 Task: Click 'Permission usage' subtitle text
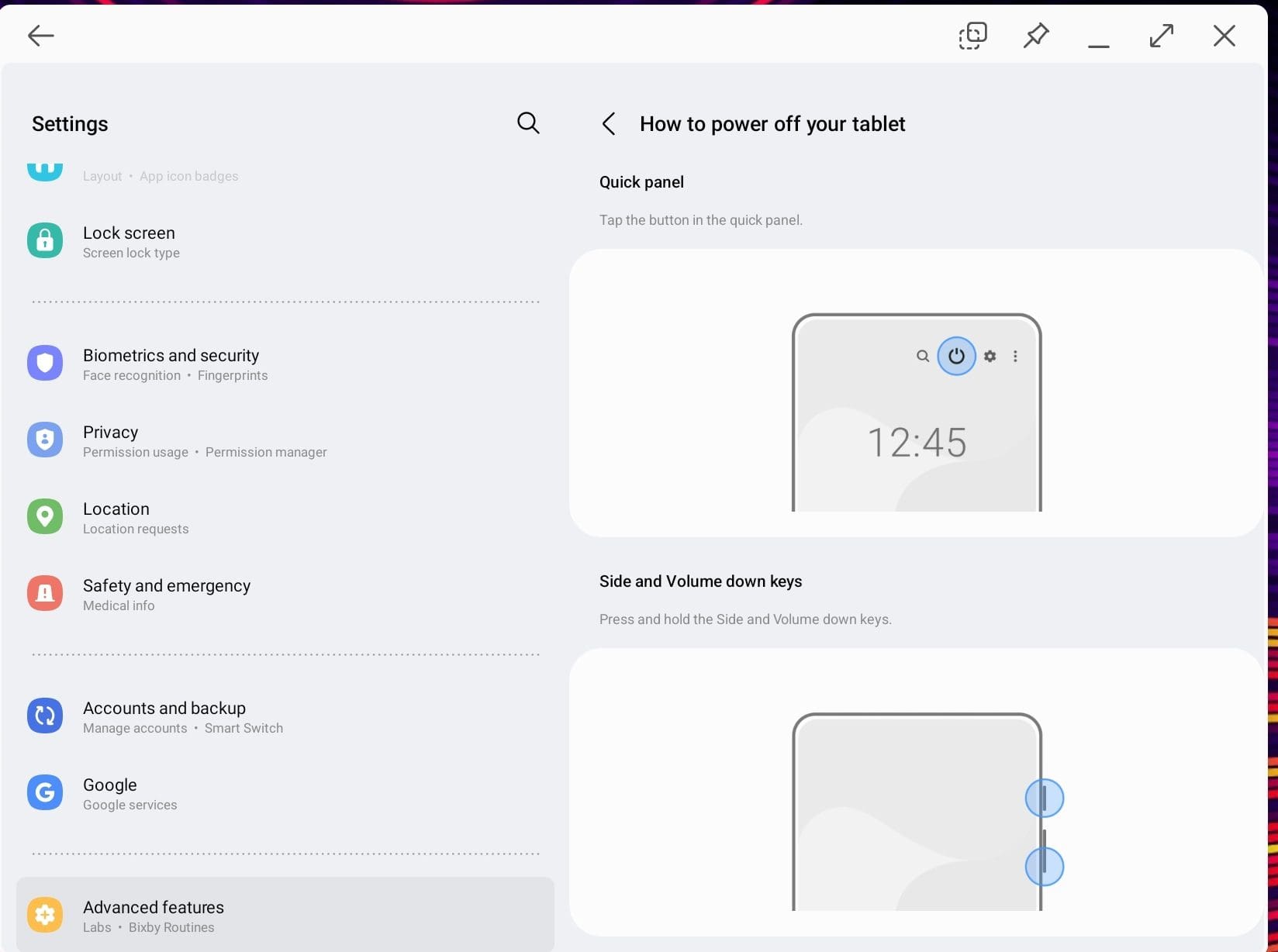[136, 452]
